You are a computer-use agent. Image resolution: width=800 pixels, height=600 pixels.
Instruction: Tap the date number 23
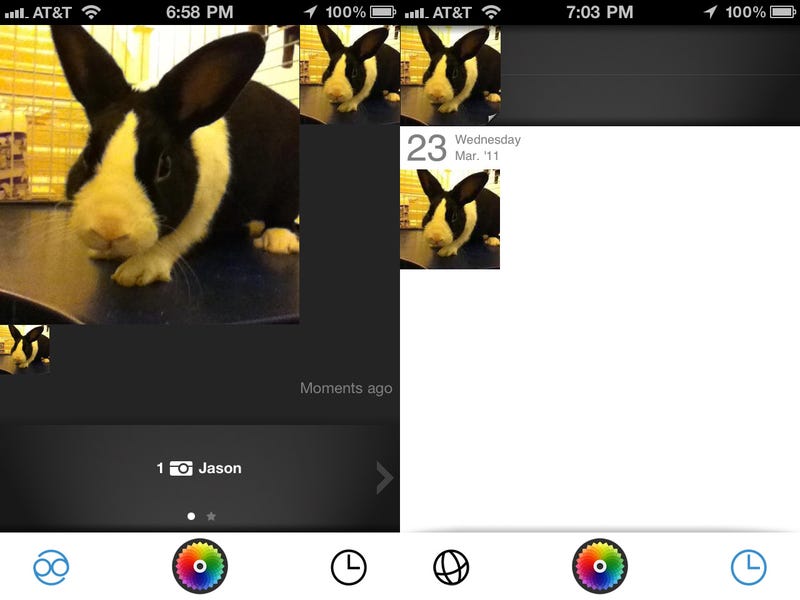[427, 148]
